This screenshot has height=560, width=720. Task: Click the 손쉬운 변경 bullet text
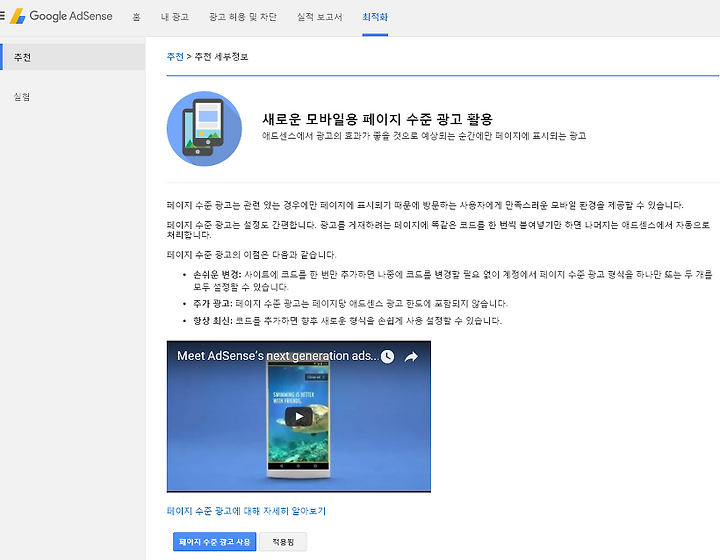click(452, 280)
